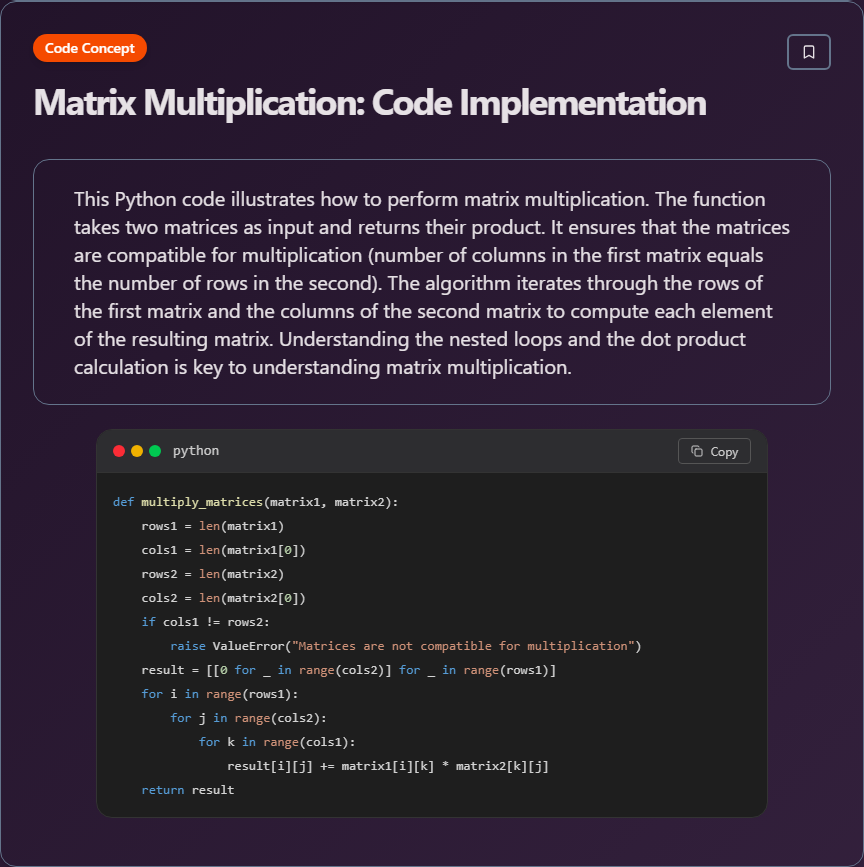864x867 pixels.
Task: Click the red window dot
Action: [119, 451]
